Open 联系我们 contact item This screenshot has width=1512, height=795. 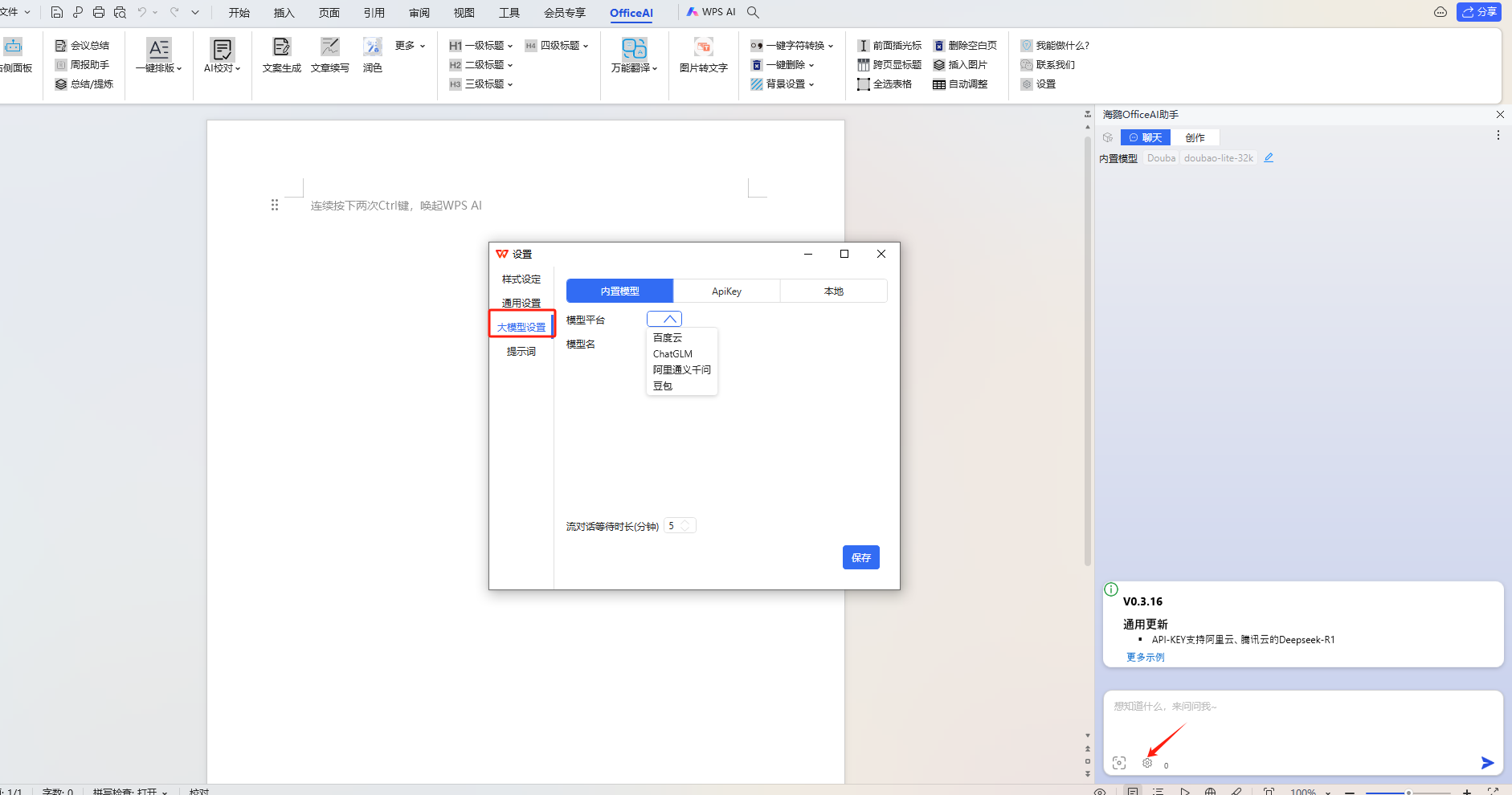coord(1048,65)
